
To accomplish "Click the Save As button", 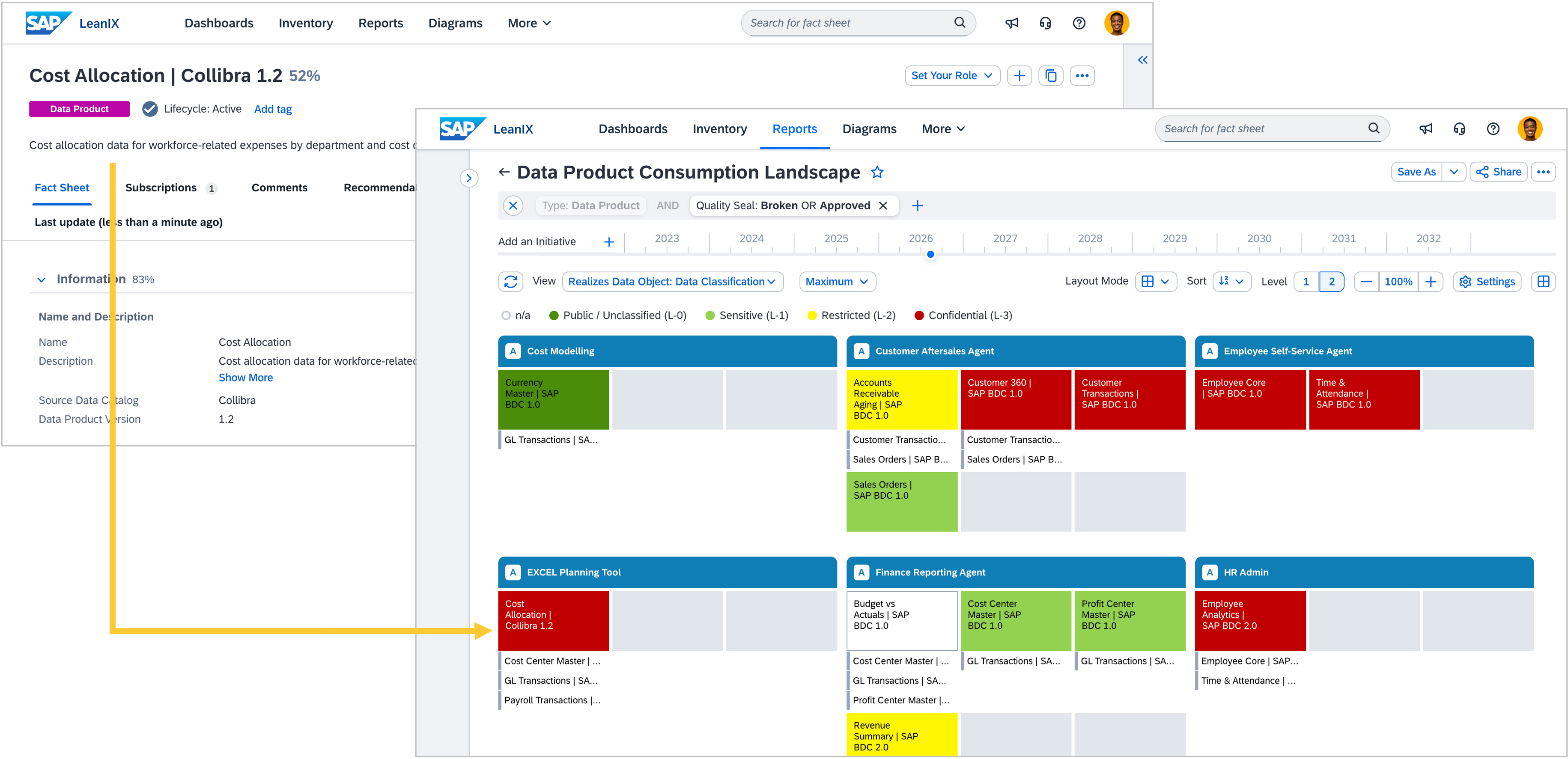I will (1416, 172).
